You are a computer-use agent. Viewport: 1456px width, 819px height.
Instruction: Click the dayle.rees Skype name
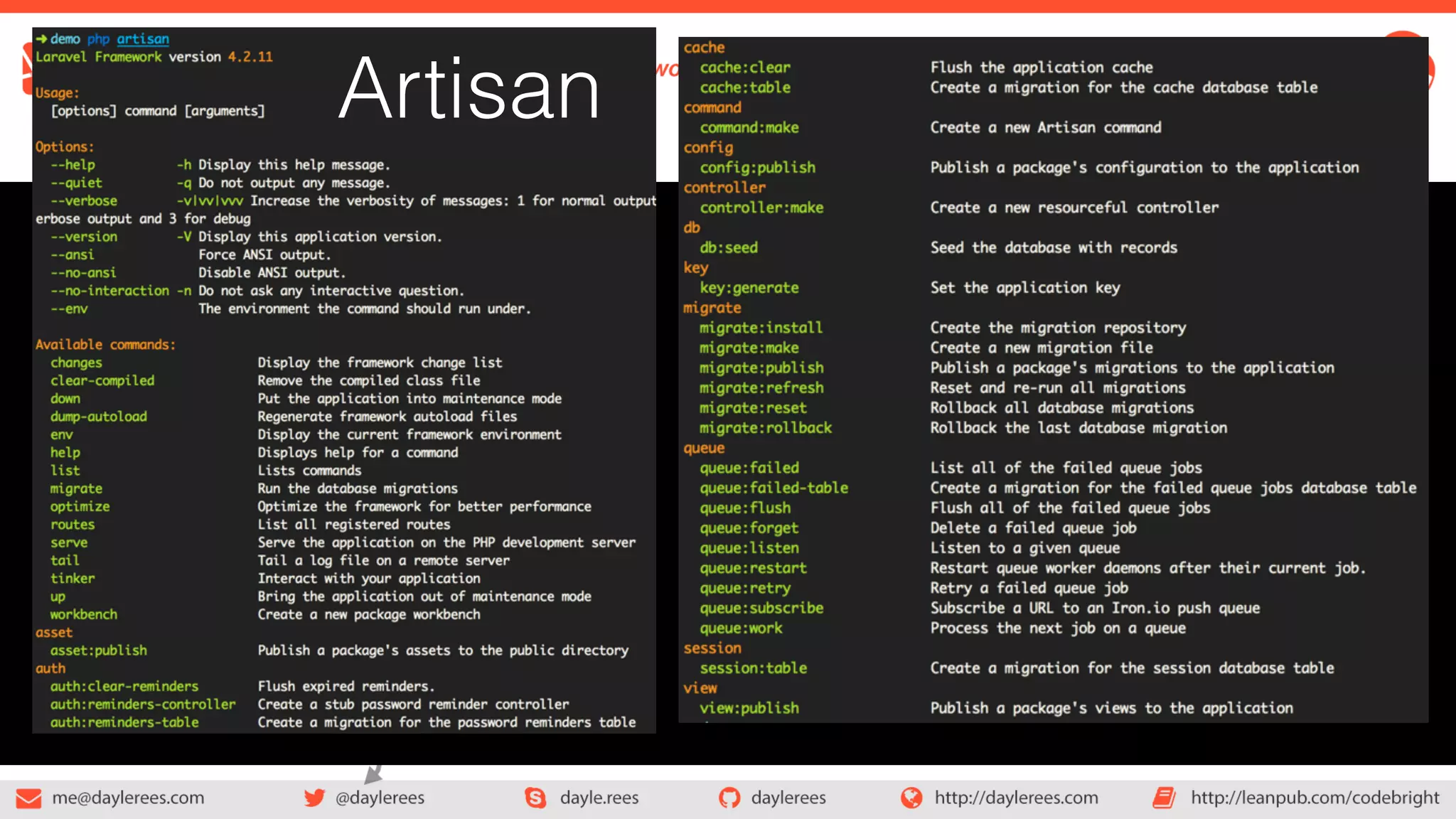599,798
